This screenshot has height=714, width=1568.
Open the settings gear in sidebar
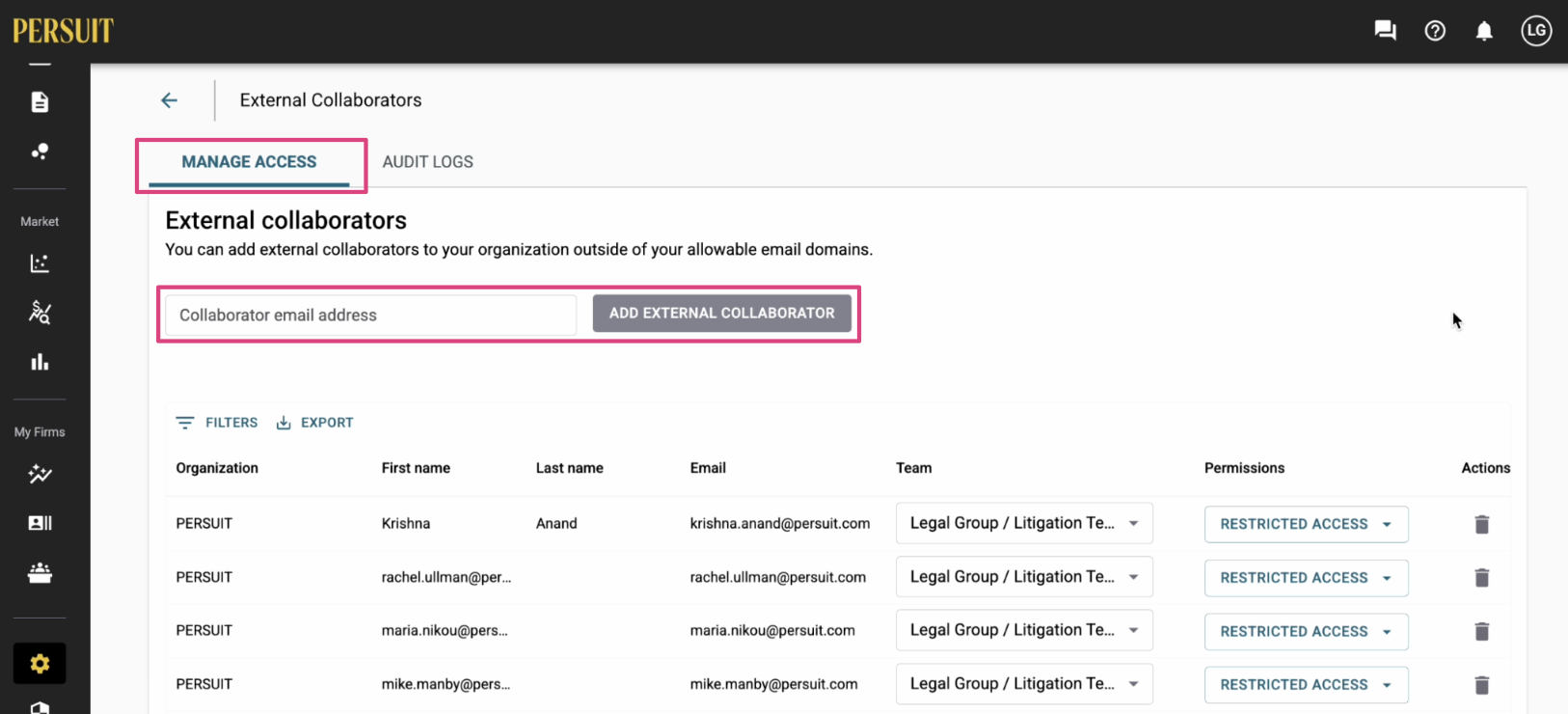pos(40,663)
